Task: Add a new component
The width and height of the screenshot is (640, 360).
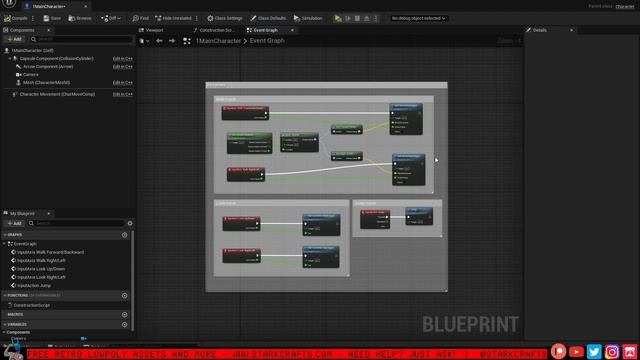Action: click(x=14, y=39)
